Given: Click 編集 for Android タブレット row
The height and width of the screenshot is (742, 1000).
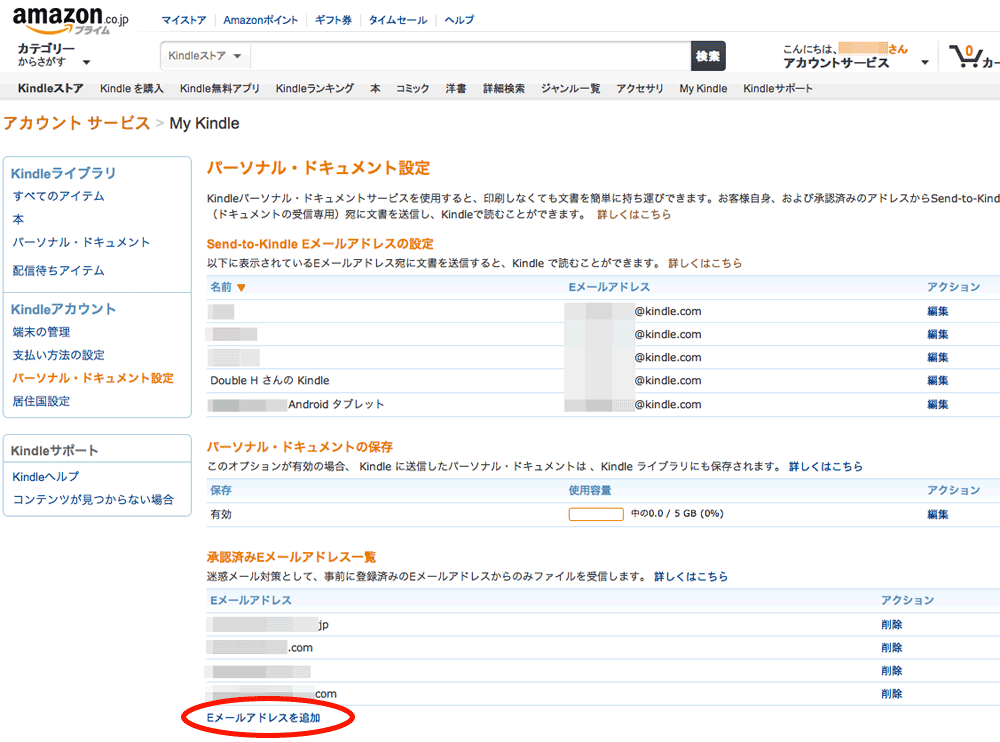Looking at the screenshot, I should (x=938, y=404).
